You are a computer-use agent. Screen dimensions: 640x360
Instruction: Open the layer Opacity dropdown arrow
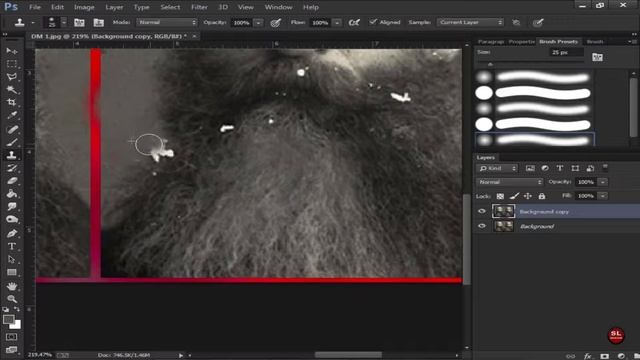coord(603,182)
